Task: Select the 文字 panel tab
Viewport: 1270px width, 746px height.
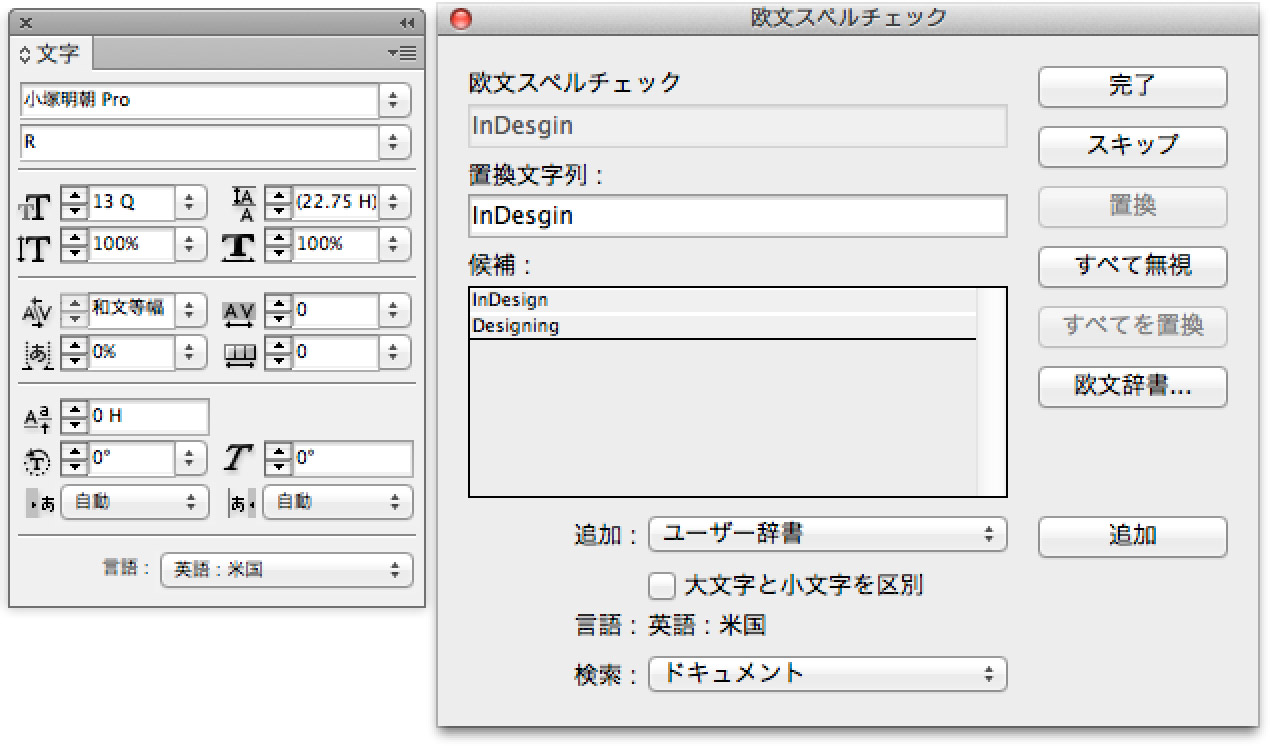Action: pyautogui.click(x=50, y=53)
